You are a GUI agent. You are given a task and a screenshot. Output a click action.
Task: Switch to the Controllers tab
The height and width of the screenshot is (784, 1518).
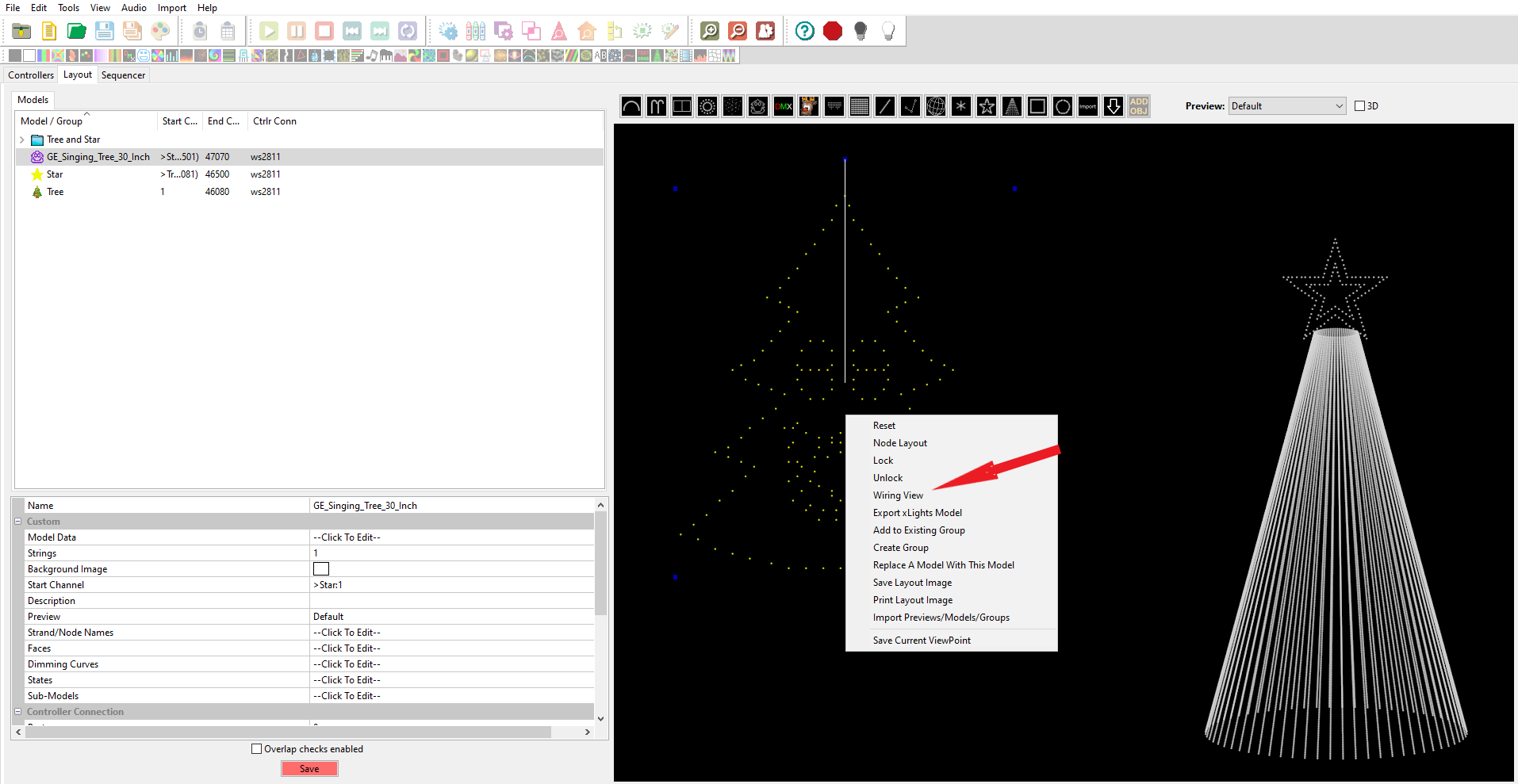[x=31, y=75]
